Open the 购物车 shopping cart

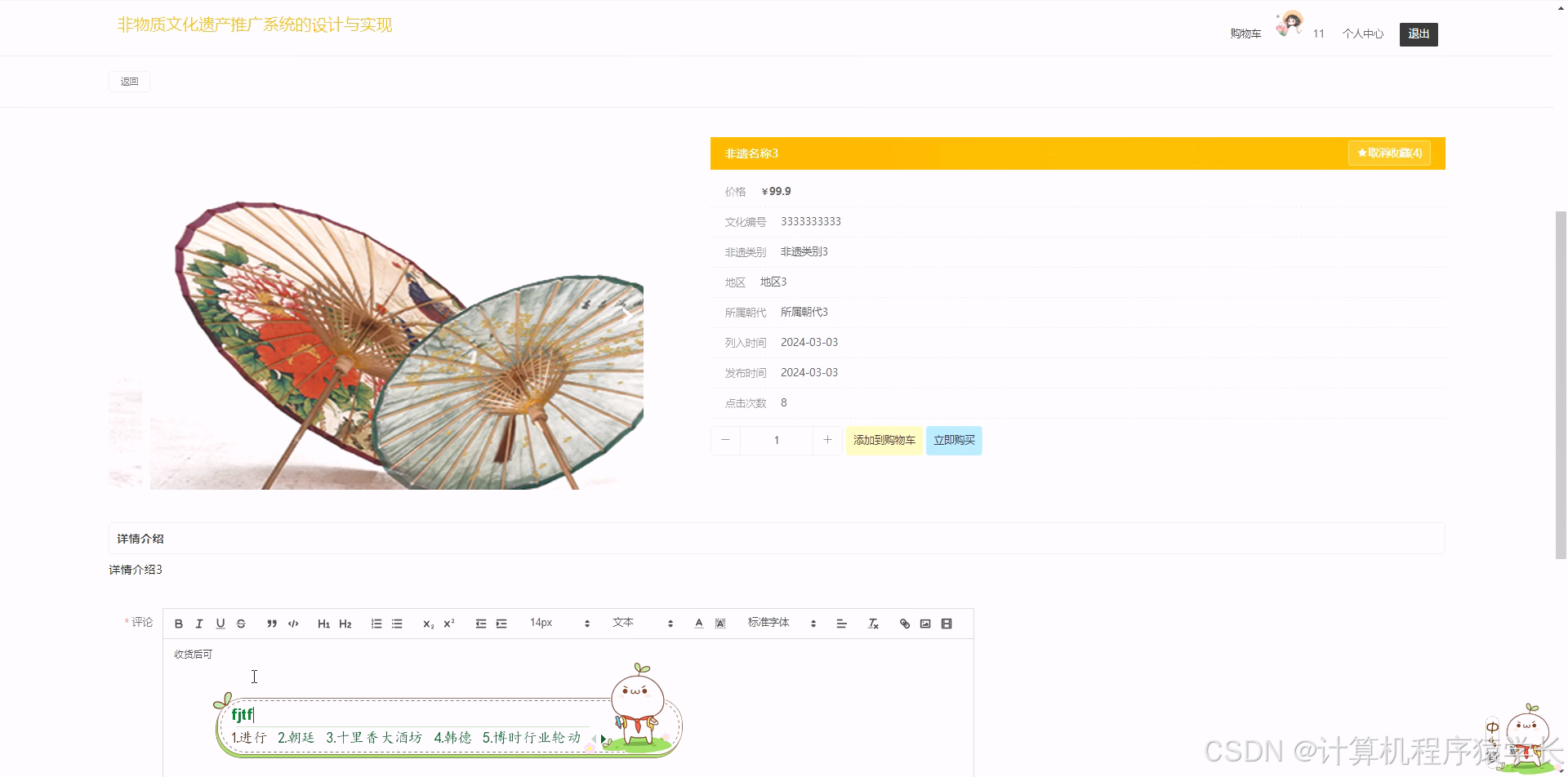tap(1245, 33)
